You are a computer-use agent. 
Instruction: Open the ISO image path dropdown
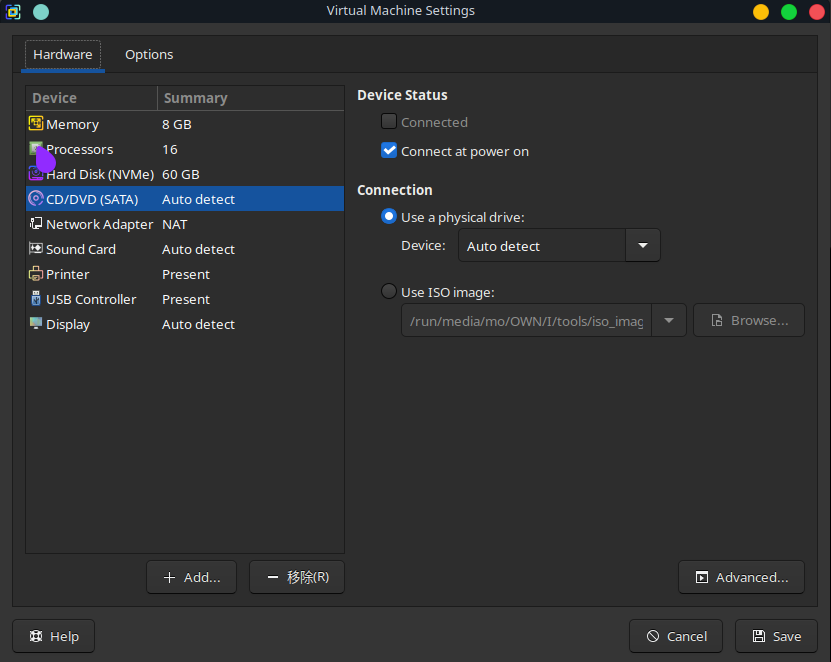click(x=668, y=320)
